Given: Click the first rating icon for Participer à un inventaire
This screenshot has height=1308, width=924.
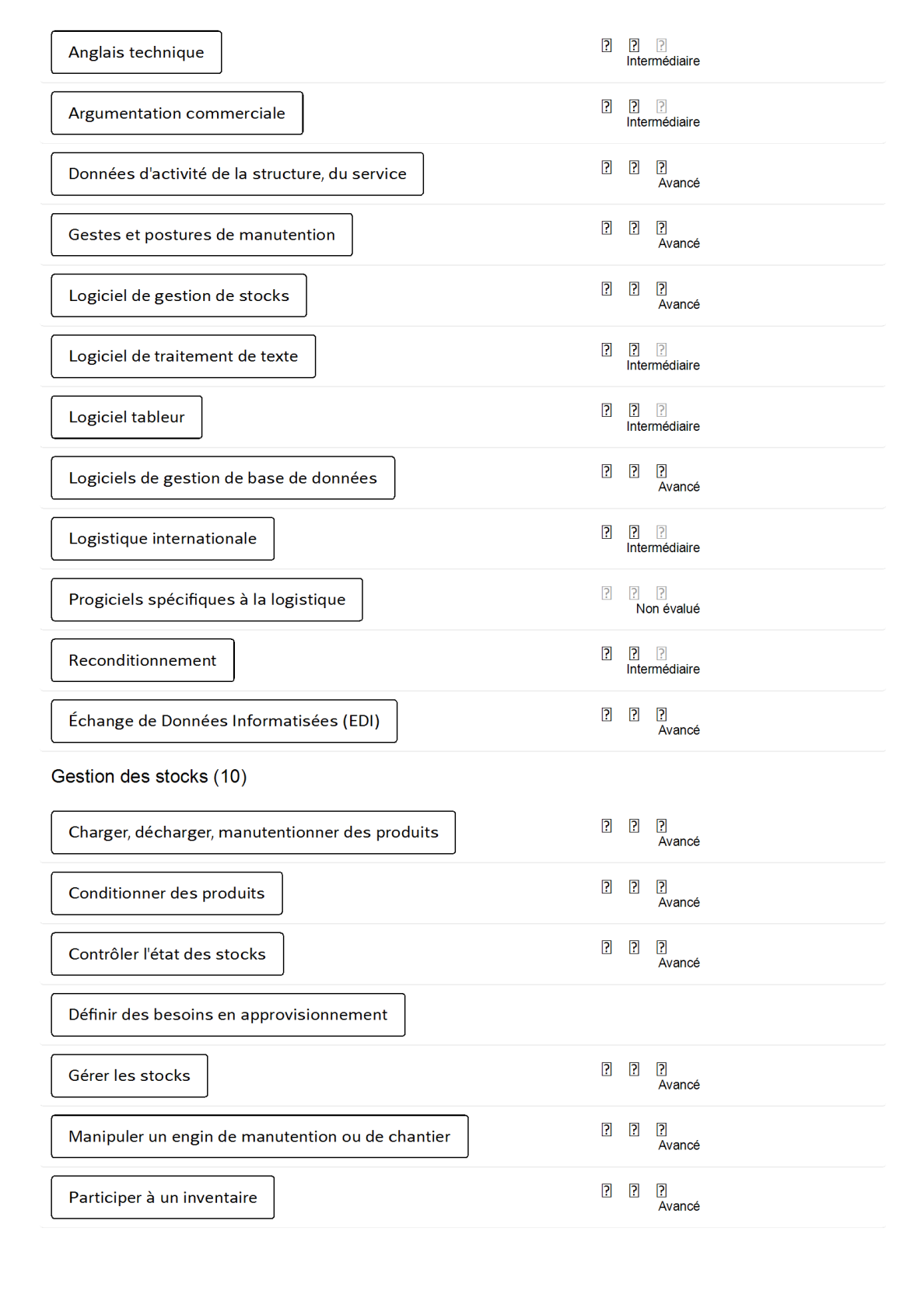Looking at the screenshot, I should (x=607, y=1191).
